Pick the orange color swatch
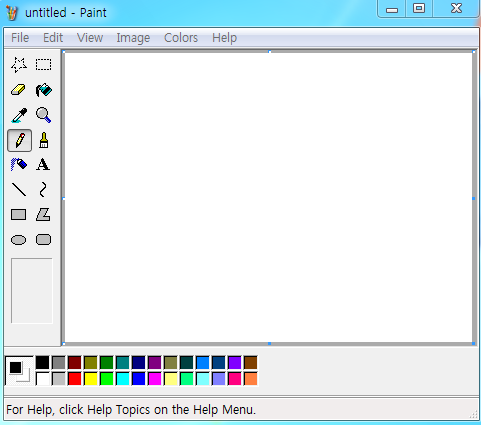Screen dimensions: 481x425 pyautogui.click(x=251, y=379)
